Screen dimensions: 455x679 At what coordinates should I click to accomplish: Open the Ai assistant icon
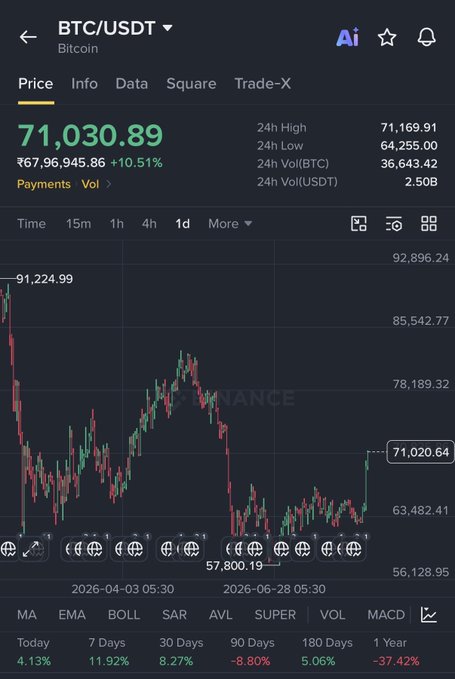pyautogui.click(x=348, y=37)
